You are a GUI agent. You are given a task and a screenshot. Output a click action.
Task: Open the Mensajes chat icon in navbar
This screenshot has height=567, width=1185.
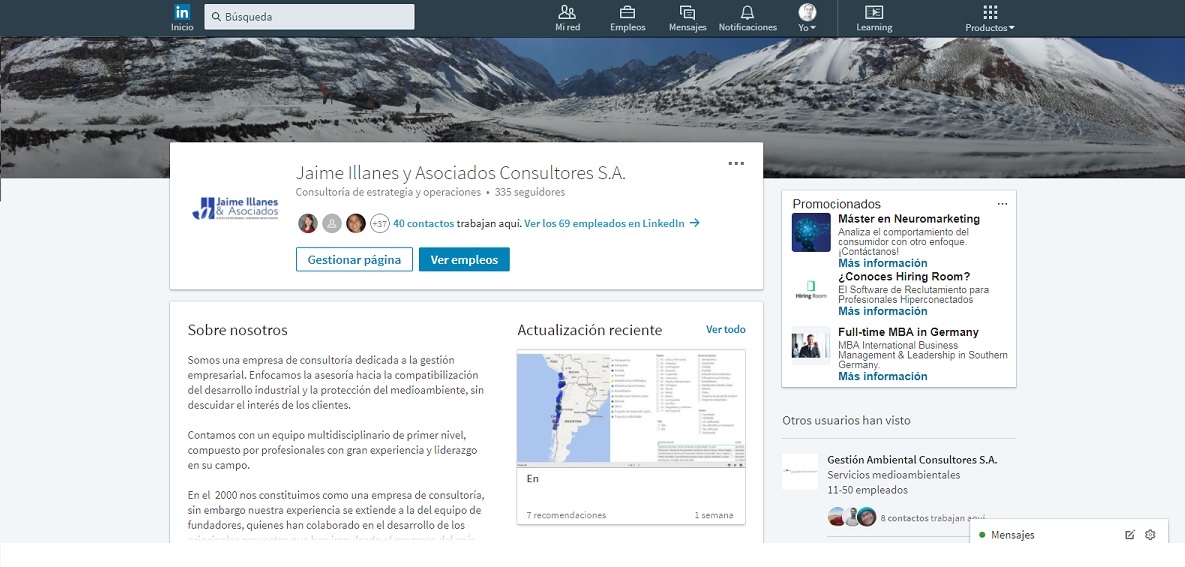[687, 12]
